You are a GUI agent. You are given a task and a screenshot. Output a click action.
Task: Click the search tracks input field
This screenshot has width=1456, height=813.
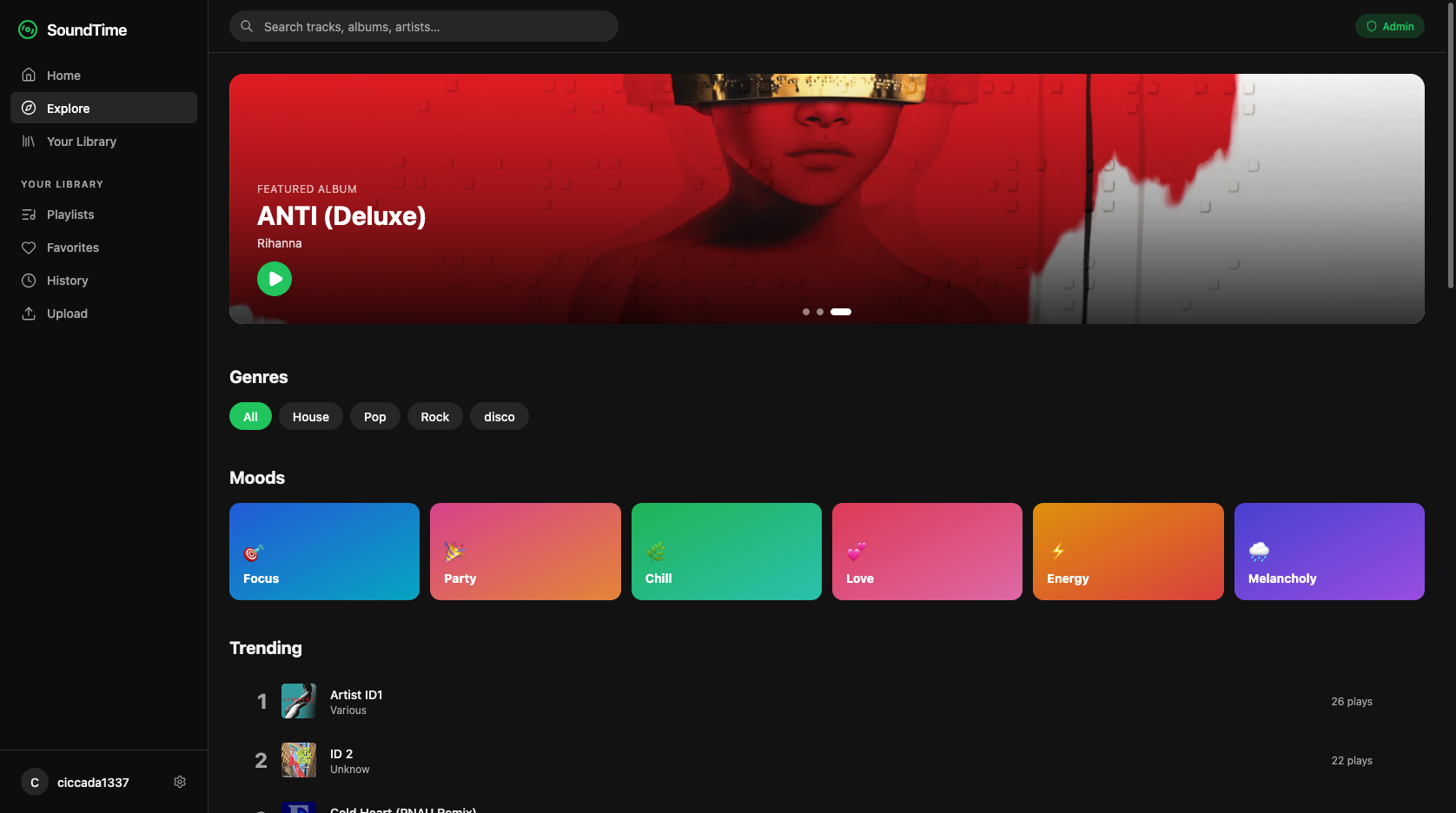coord(424,26)
